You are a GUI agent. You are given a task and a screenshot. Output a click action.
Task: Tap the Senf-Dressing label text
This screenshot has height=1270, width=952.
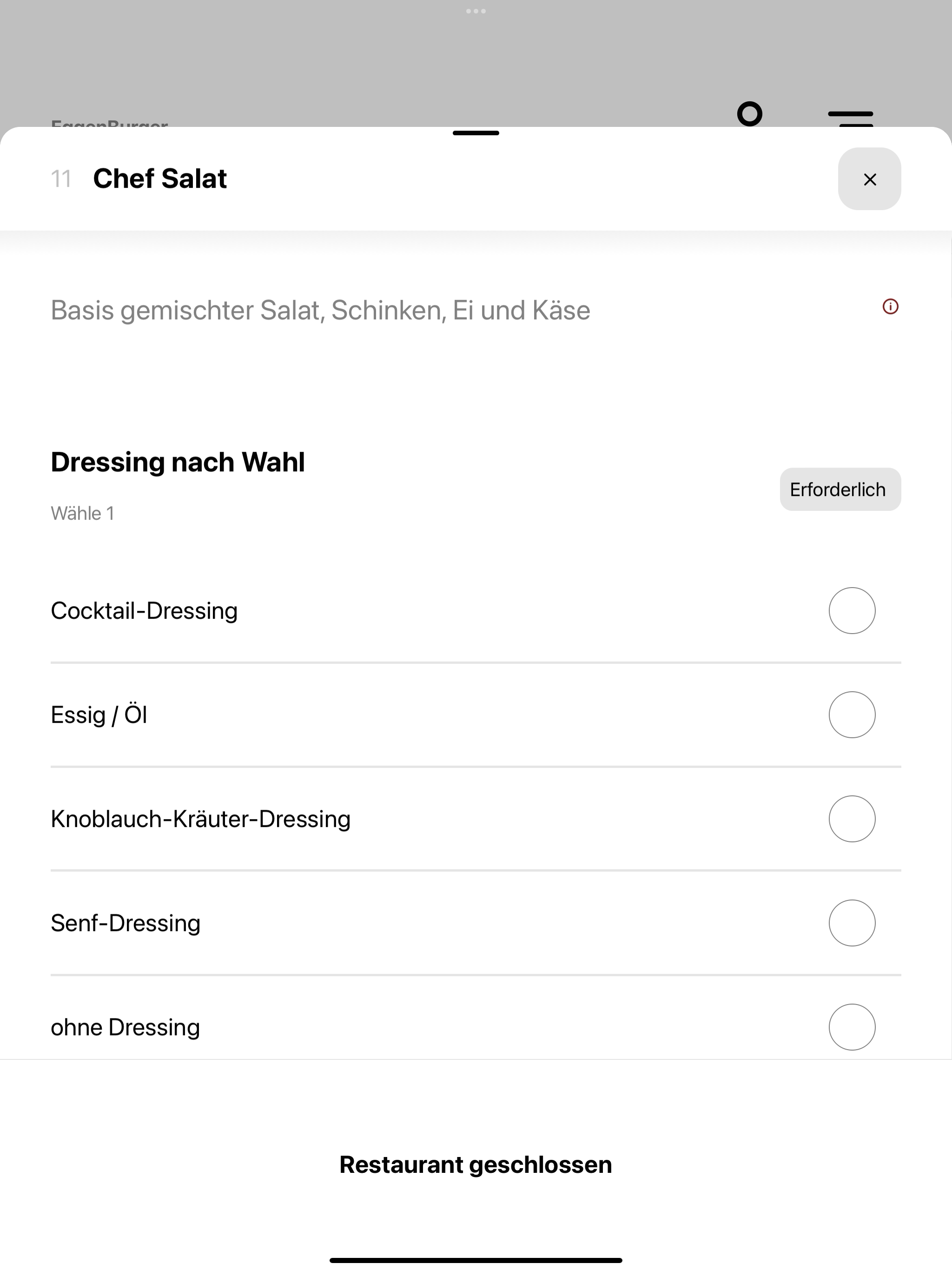pyautogui.click(x=126, y=923)
